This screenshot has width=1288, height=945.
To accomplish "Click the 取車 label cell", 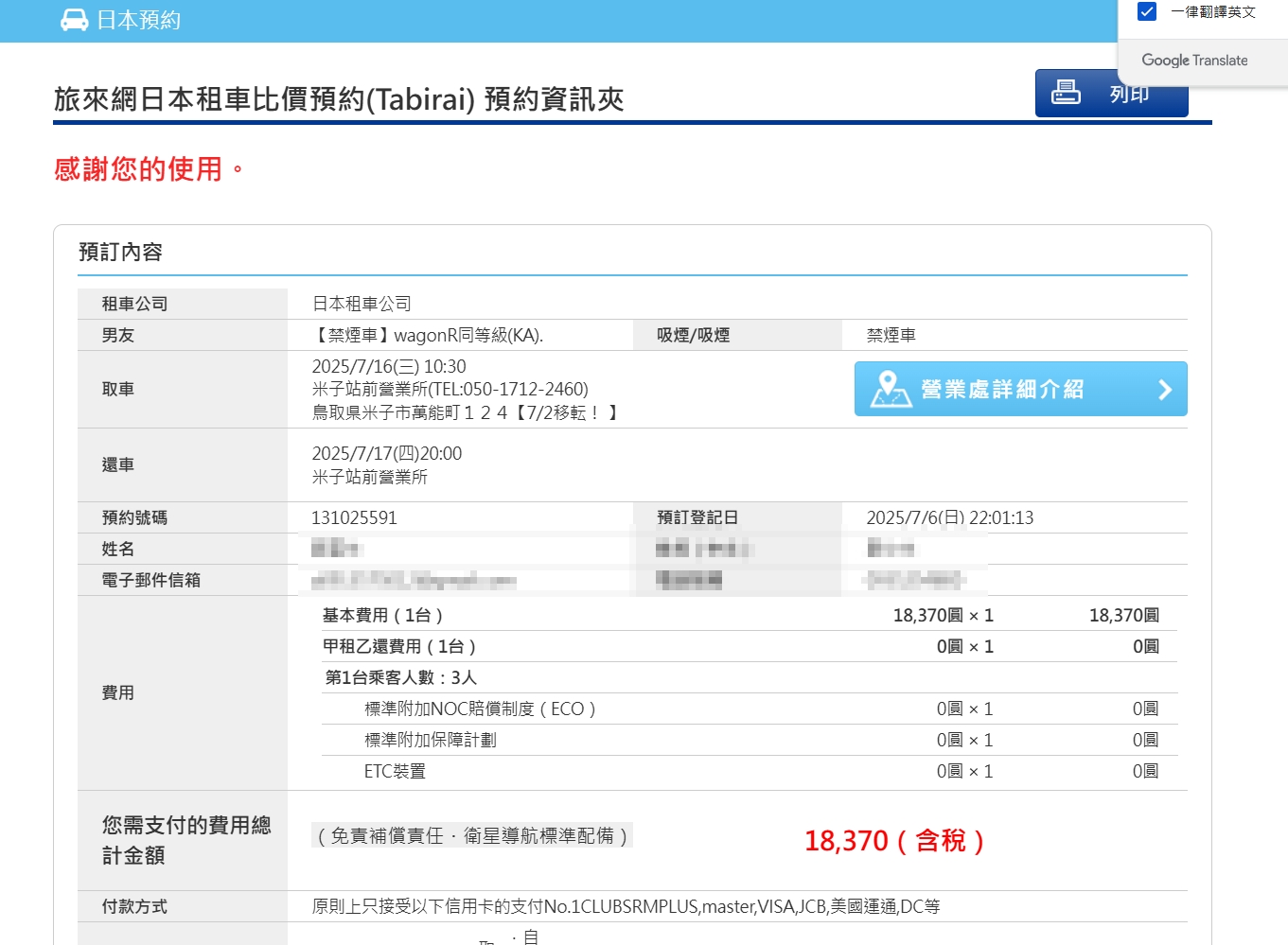I will click(183, 389).
